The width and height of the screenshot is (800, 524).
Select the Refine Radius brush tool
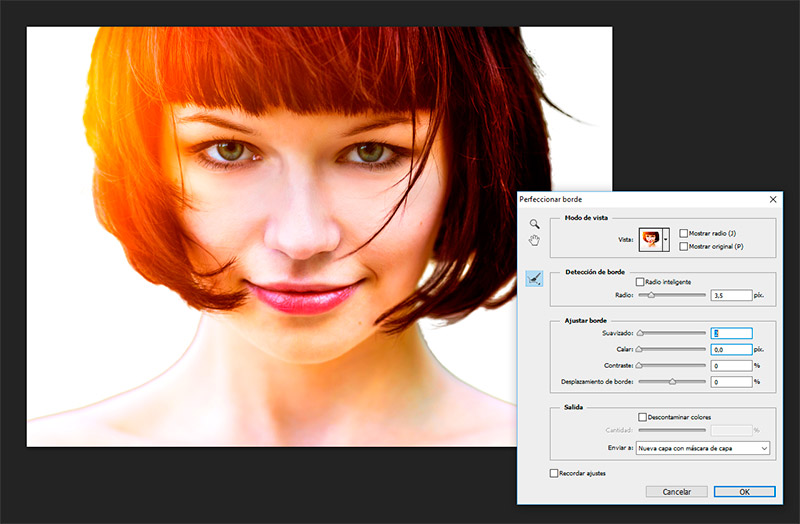coord(534,279)
